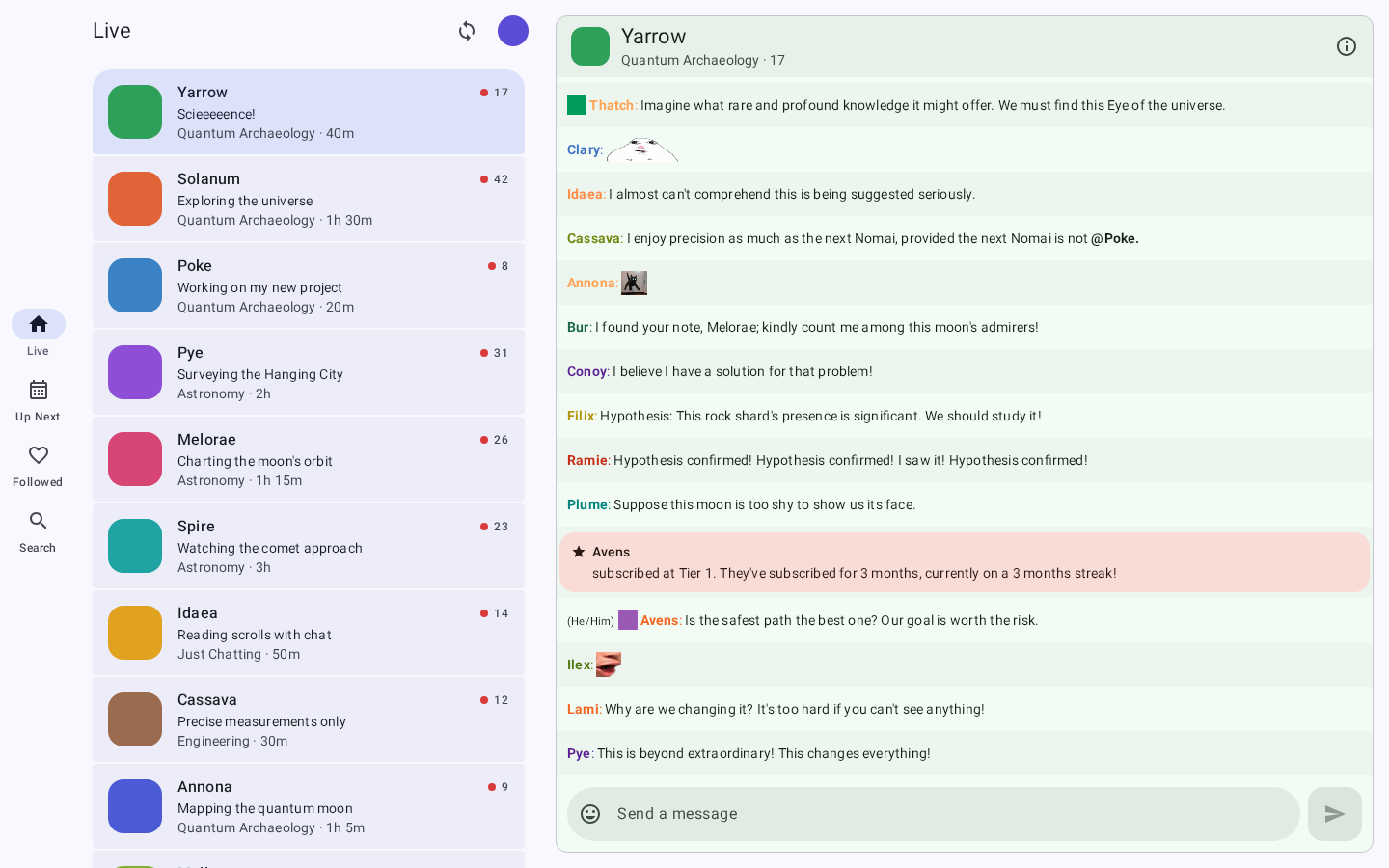Click the emote in Clary's message
Image resolution: width=1389 pixels, height=868 pixels.
pos(642,149)
